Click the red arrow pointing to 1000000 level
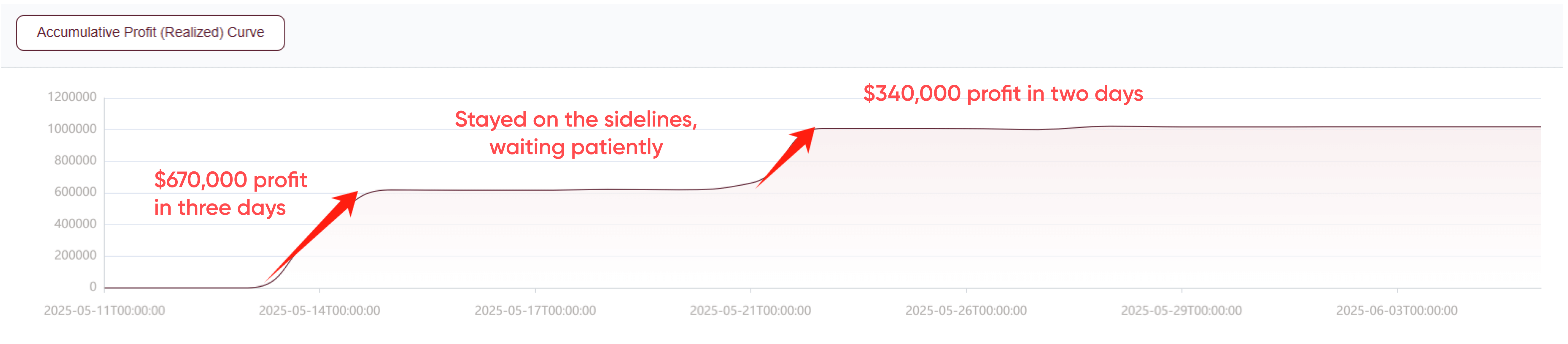 click(786, 157)
